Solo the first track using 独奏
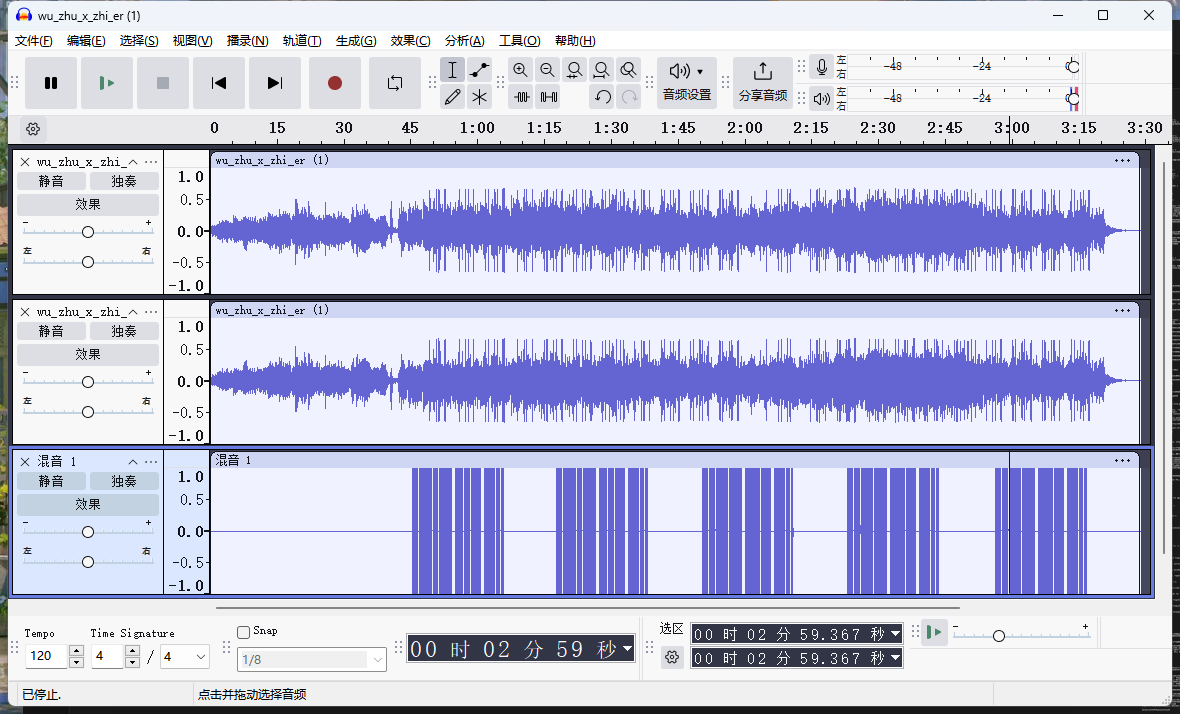This screenshot has height=714, width=1180. tap(124, 181)
